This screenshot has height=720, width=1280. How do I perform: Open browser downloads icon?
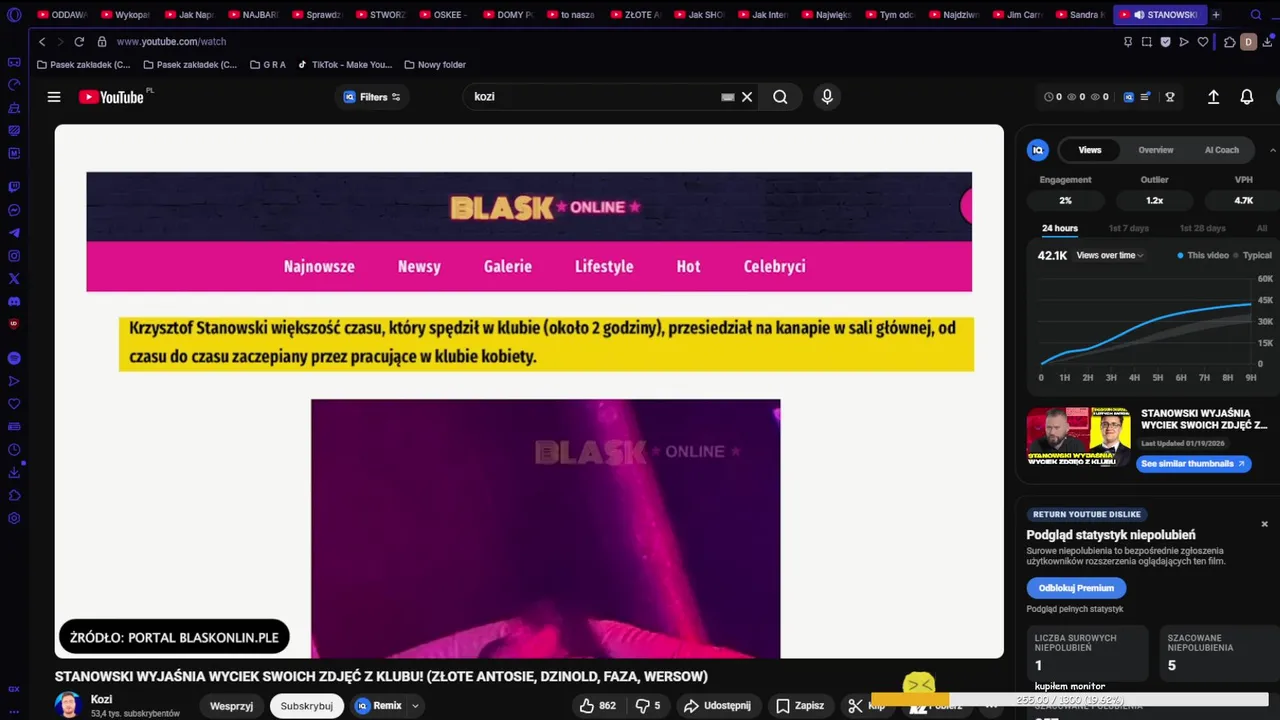pos(1267,42)
